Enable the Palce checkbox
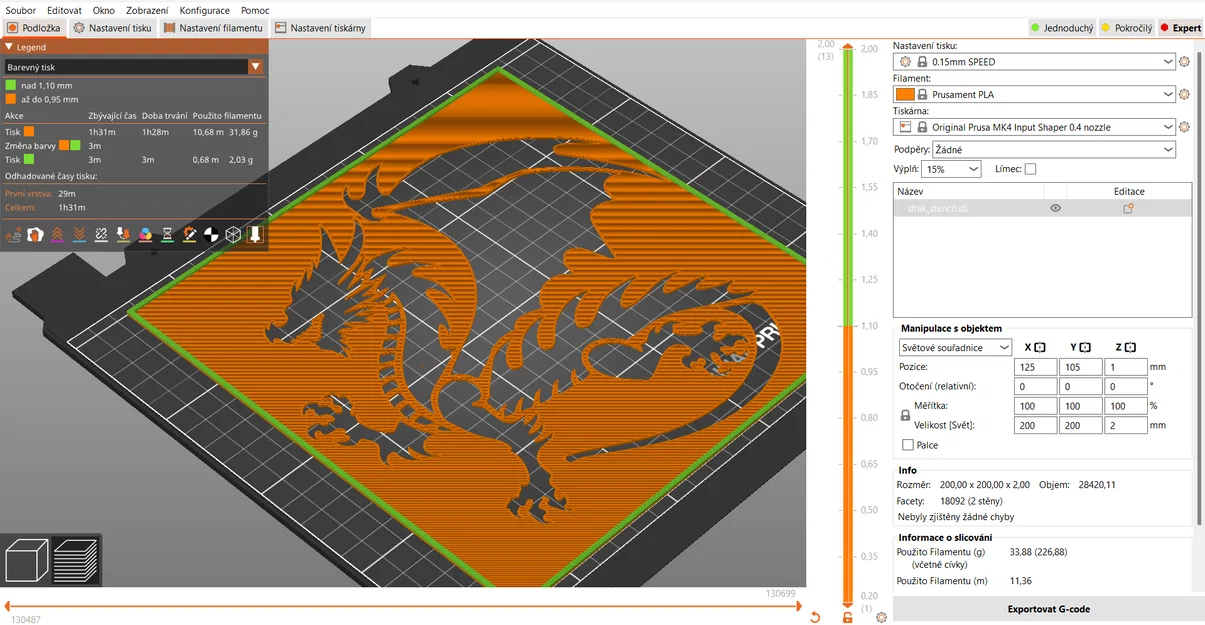The height and width of the screenshot is (625, 1205). 908,445
